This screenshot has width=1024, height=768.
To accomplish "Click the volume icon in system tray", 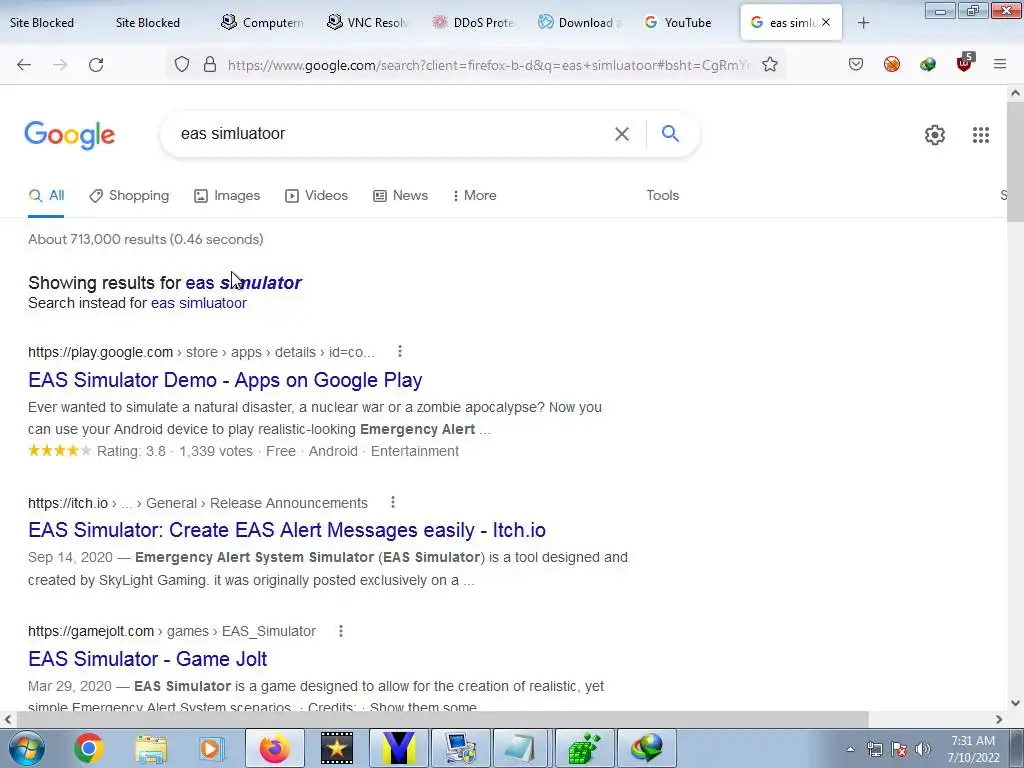I will pyautogui.click(x=923, y=749).
